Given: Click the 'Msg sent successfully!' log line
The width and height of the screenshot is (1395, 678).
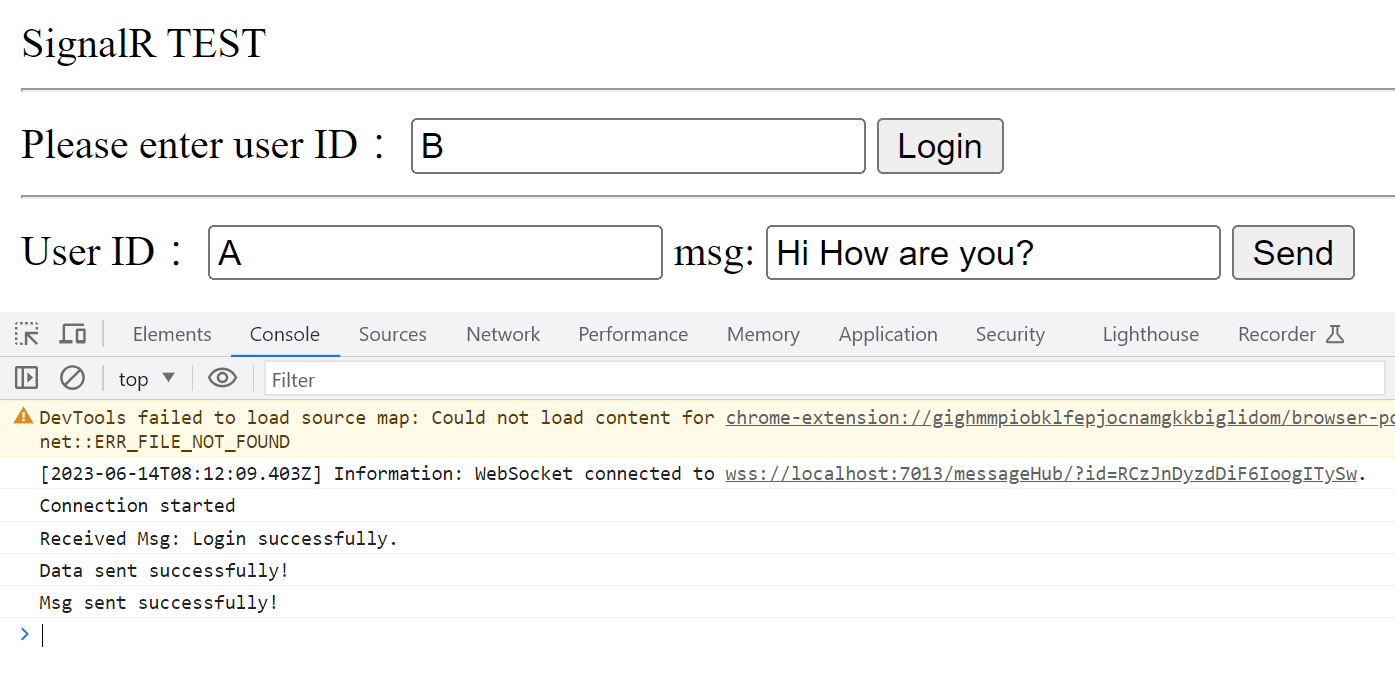Looking at the screenshot, I should pos(159,602).
